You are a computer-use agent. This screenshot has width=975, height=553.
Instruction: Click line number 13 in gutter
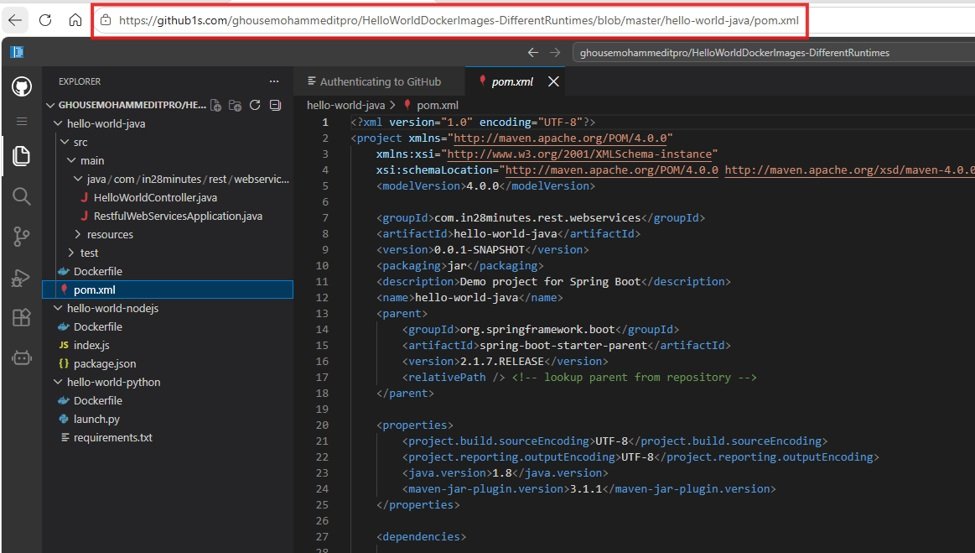[x=321, y=314]
